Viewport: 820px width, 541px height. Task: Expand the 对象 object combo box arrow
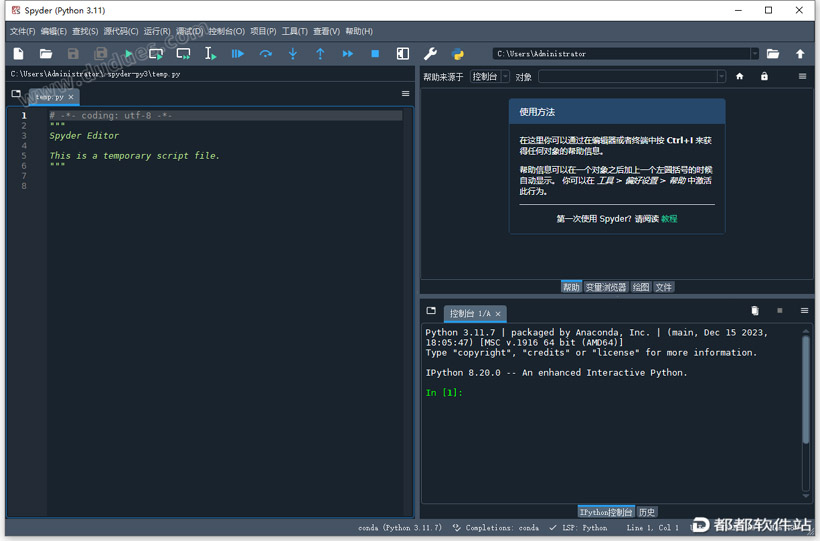721,76
